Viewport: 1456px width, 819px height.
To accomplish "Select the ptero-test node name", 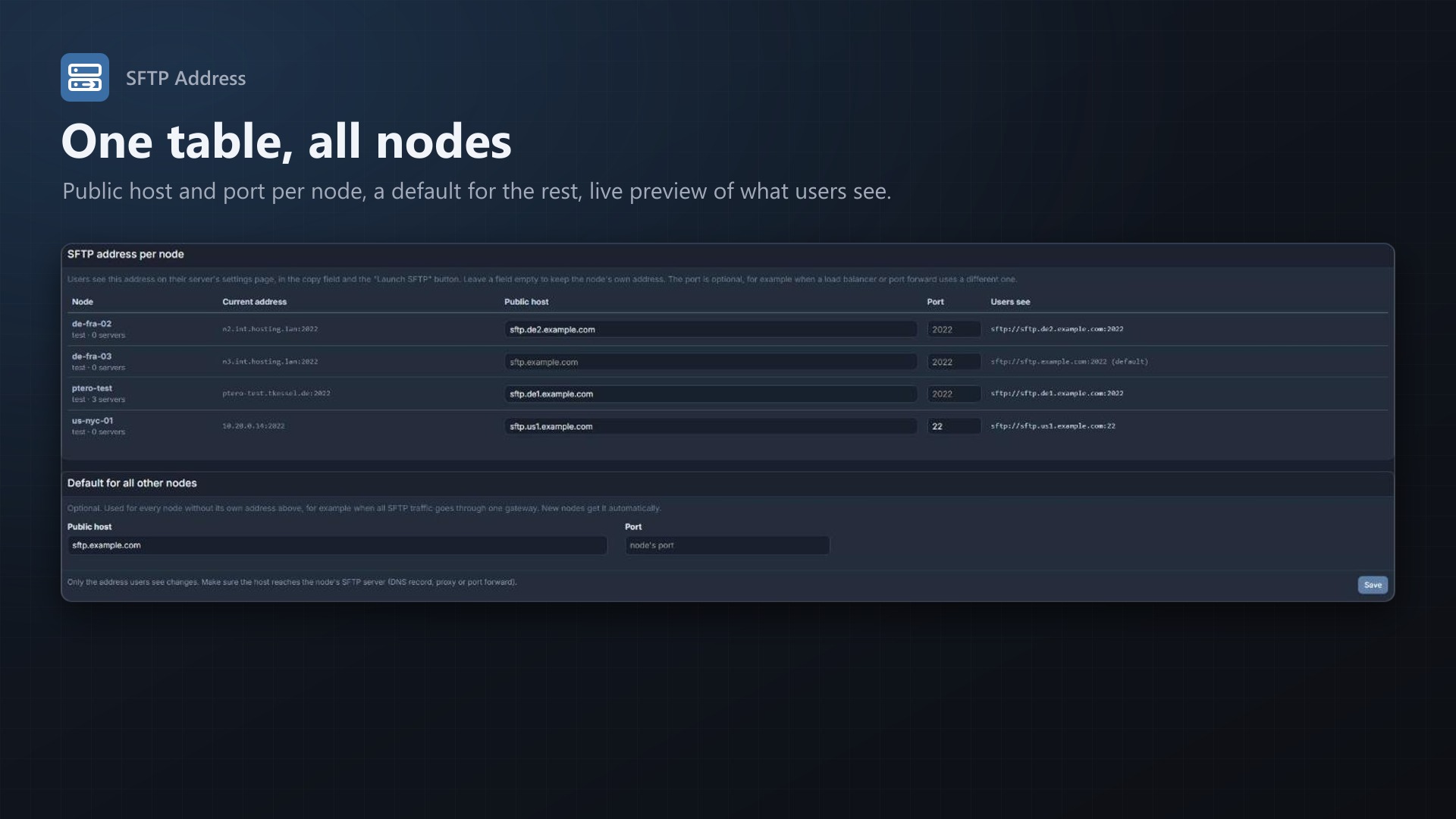I will click(x=92, y=388).
